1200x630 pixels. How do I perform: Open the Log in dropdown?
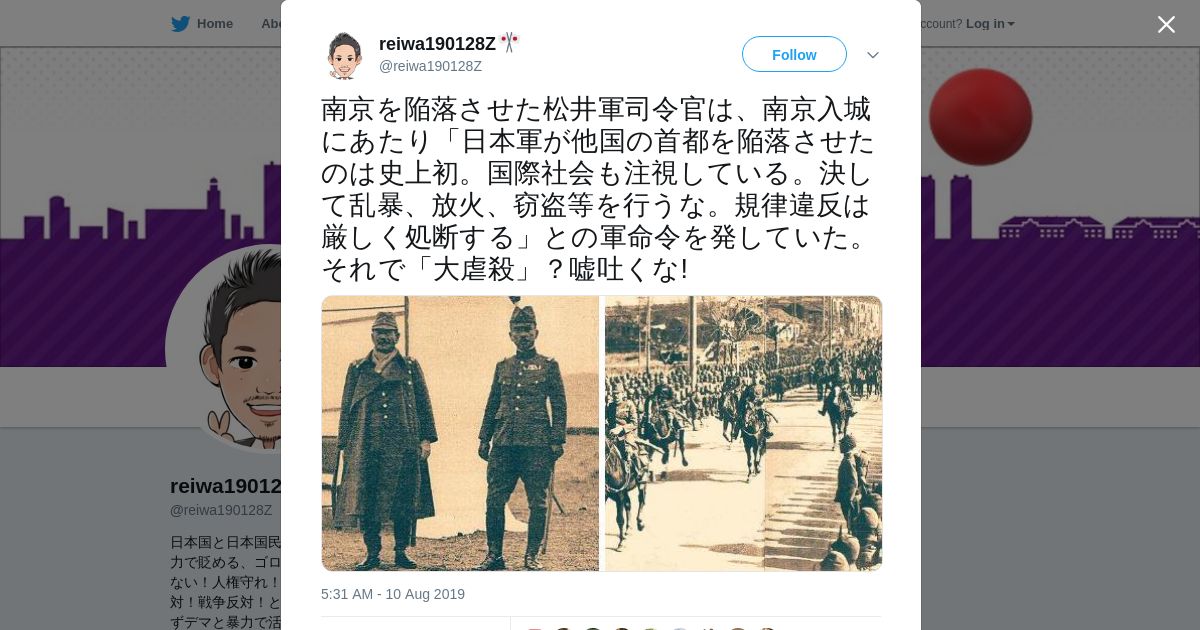(x=990, y=24)
